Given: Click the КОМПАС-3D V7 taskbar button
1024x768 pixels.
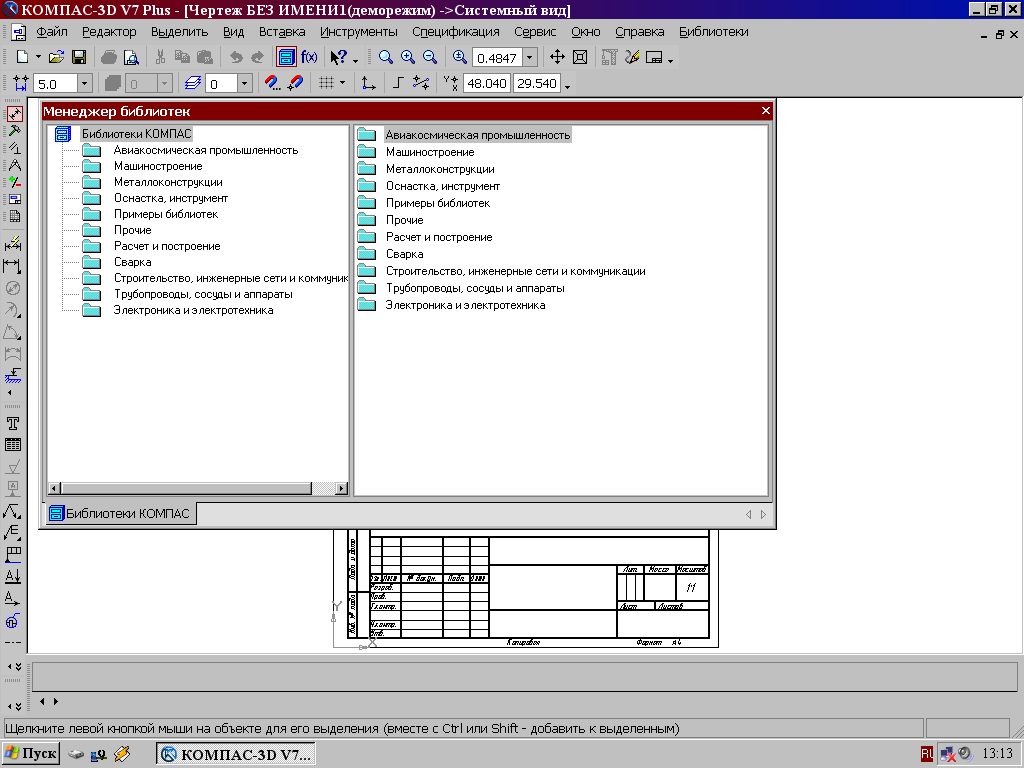Looking at the screenshot, I should [236, 754].
